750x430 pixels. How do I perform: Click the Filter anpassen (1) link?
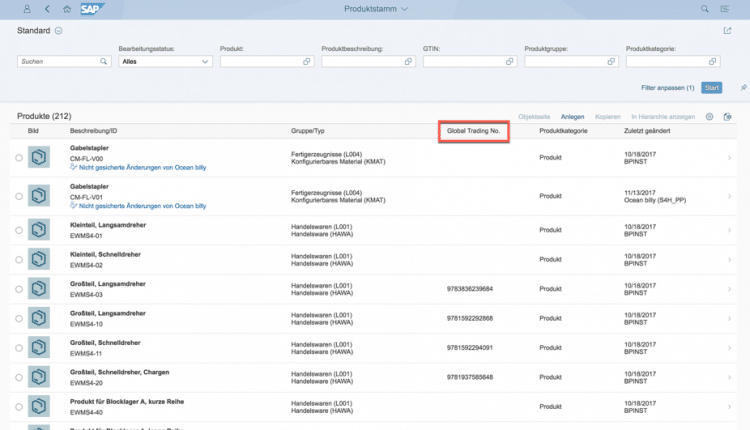(x=667, y=88)
